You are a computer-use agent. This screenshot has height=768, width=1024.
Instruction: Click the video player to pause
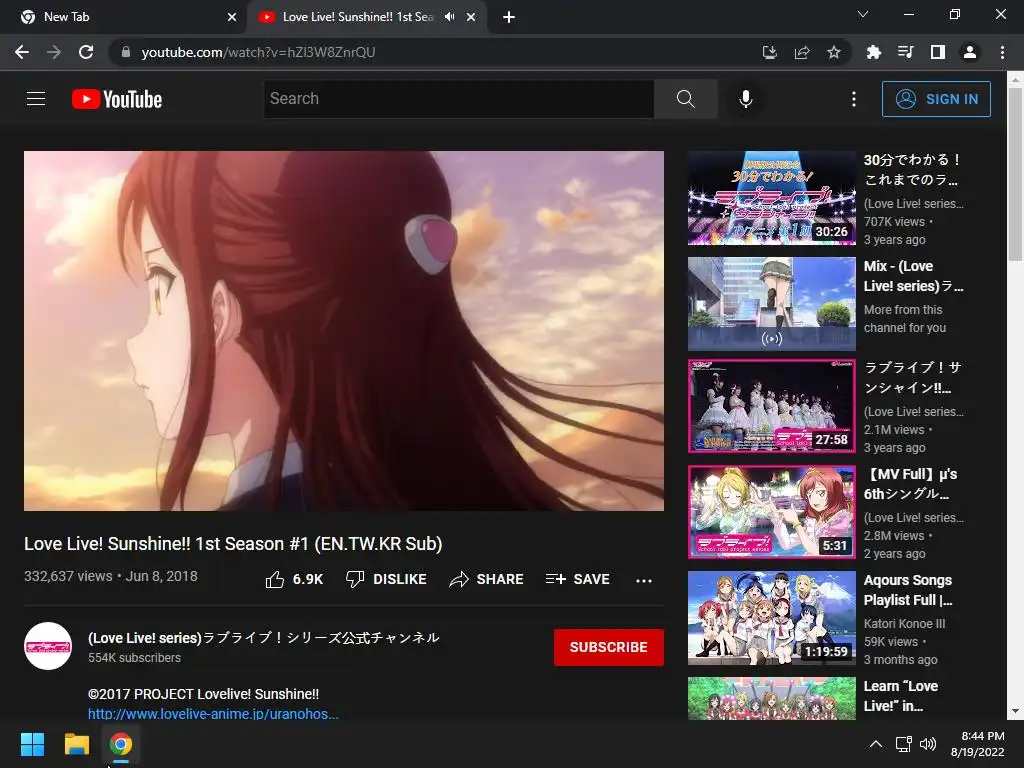pyautogui.click(x=344, y=331)
